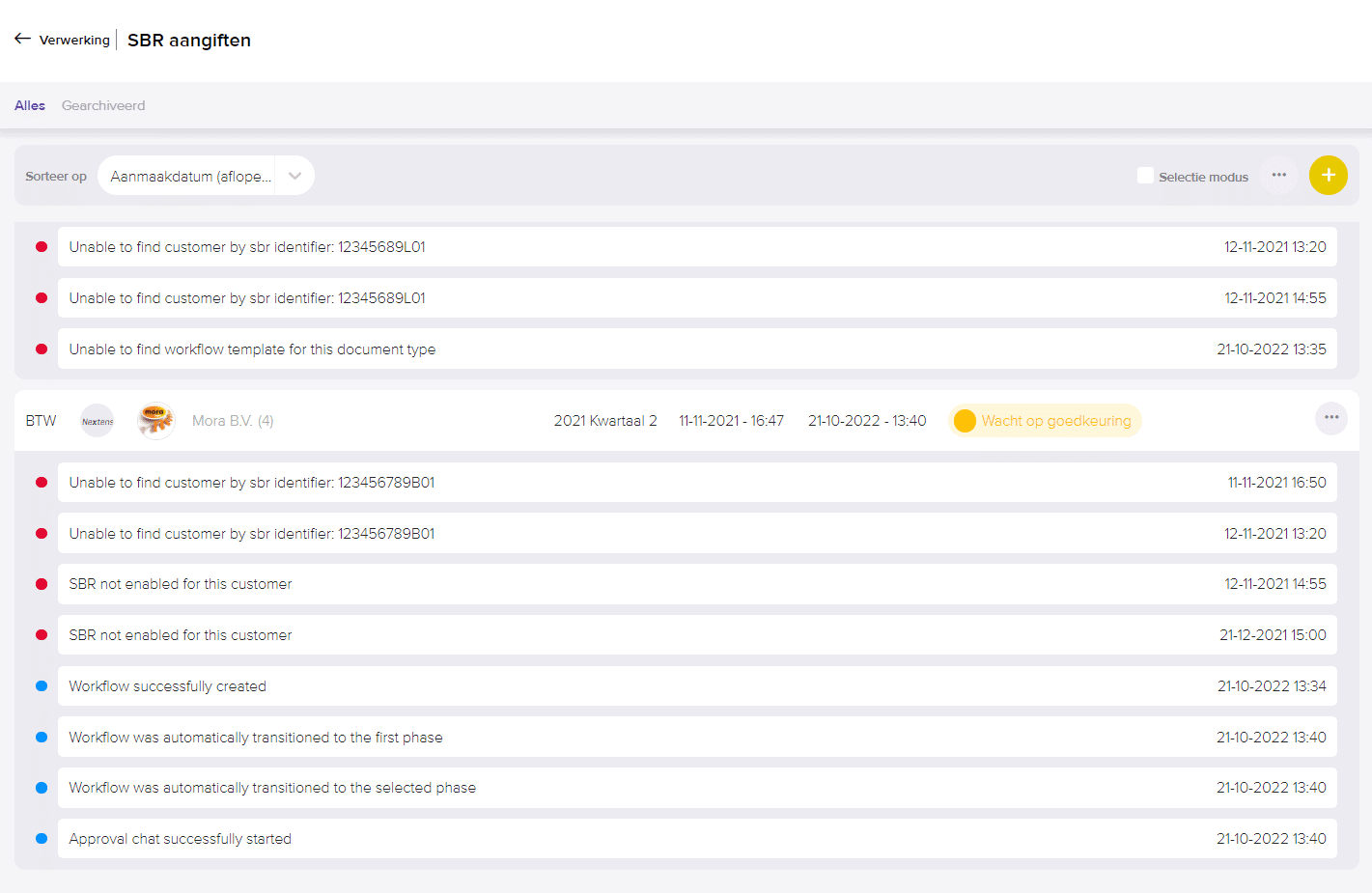Click the Sorteer op label
Screen dimensions: 1372x893
tap(56, 176)
